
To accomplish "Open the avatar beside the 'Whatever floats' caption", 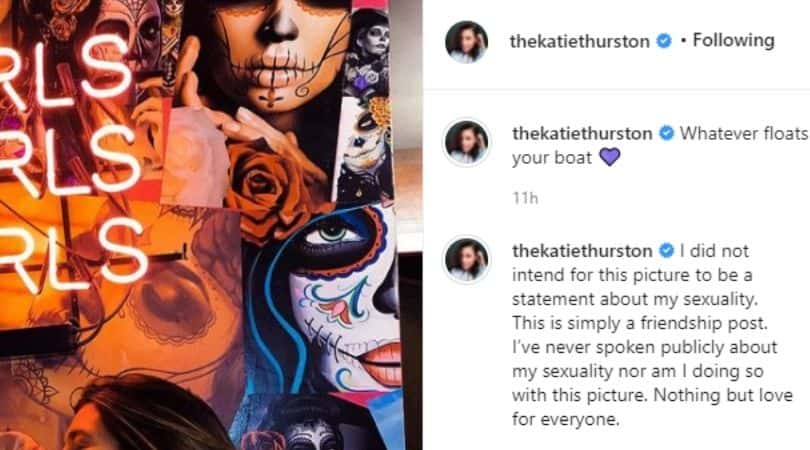I will pyautogui.click(x=466, y=142).
